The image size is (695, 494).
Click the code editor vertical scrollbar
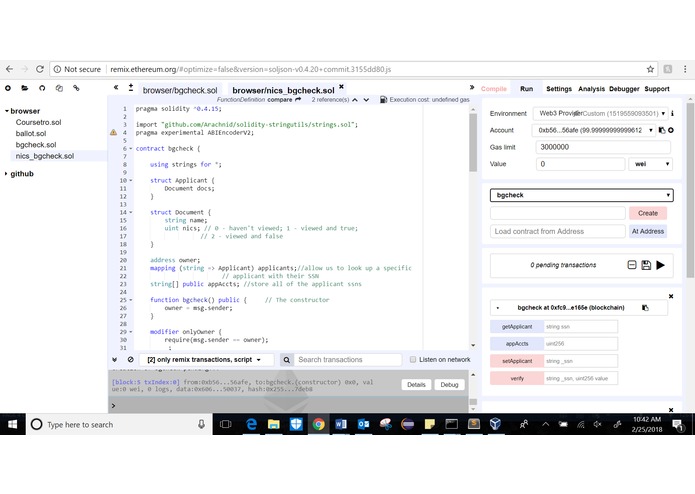pos(473,142)
